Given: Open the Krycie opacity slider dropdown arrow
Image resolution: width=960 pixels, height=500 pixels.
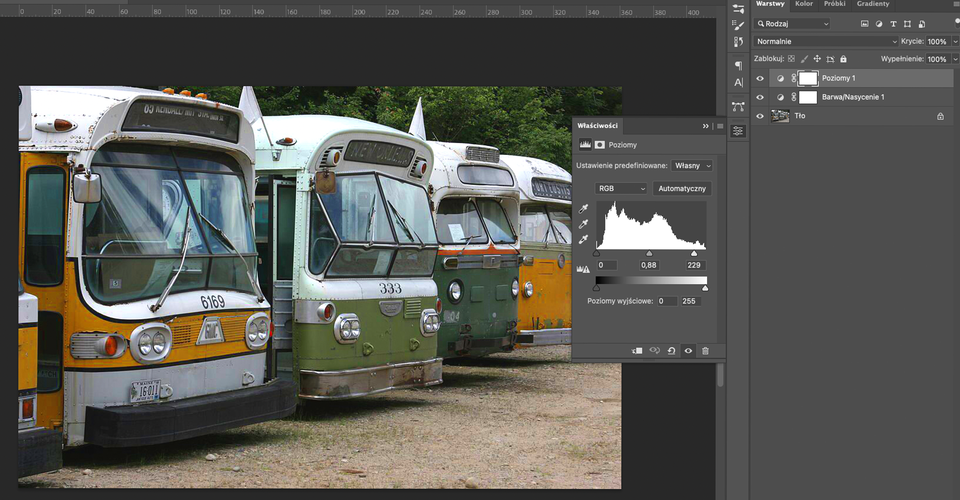Looking at the screenshot, I should coord(954,42).
